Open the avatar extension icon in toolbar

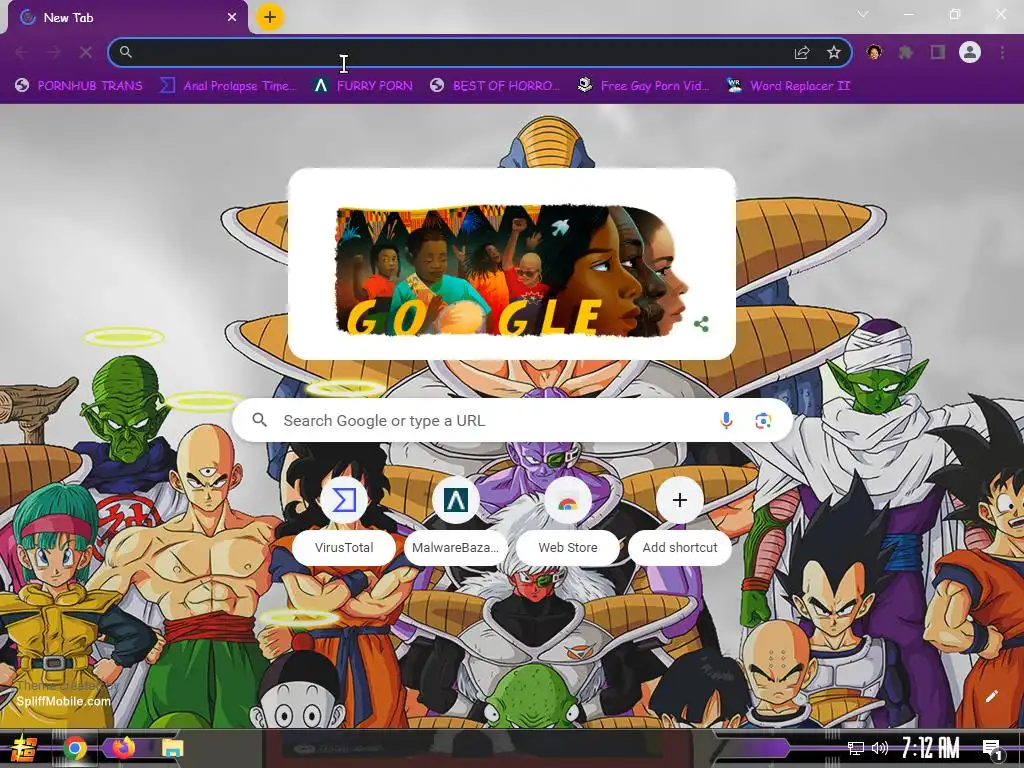click(x=874, y=52)
